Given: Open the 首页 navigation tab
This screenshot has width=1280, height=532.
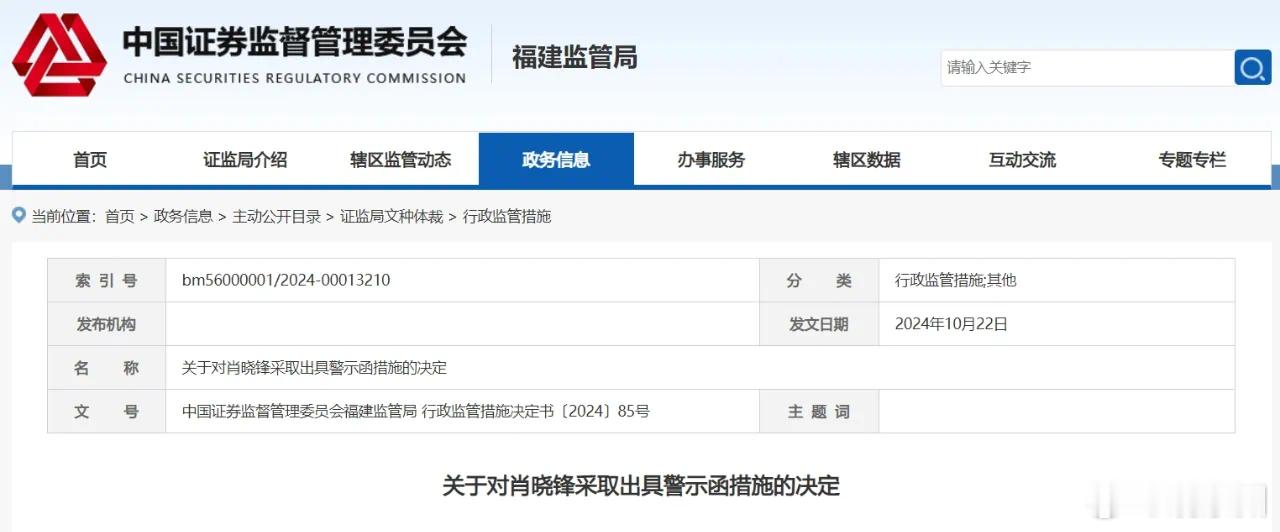Looking at the screenshot, I should pos(90,160).
